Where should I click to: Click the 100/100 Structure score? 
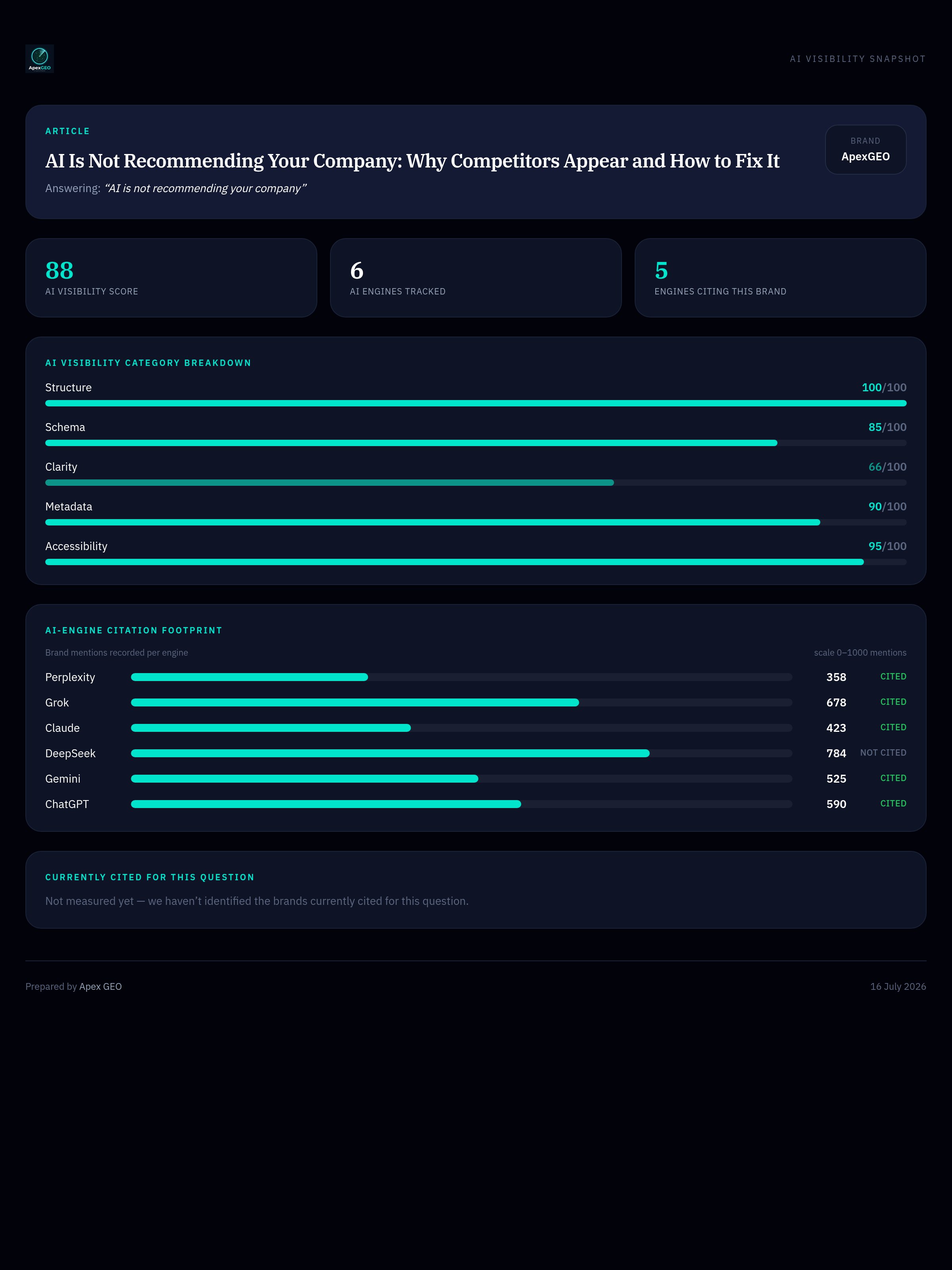tap(884, 387)
